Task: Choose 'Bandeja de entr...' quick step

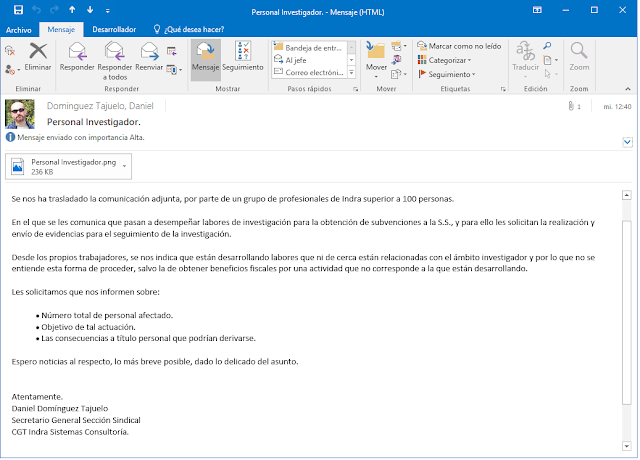Action: tap(309, 48)
